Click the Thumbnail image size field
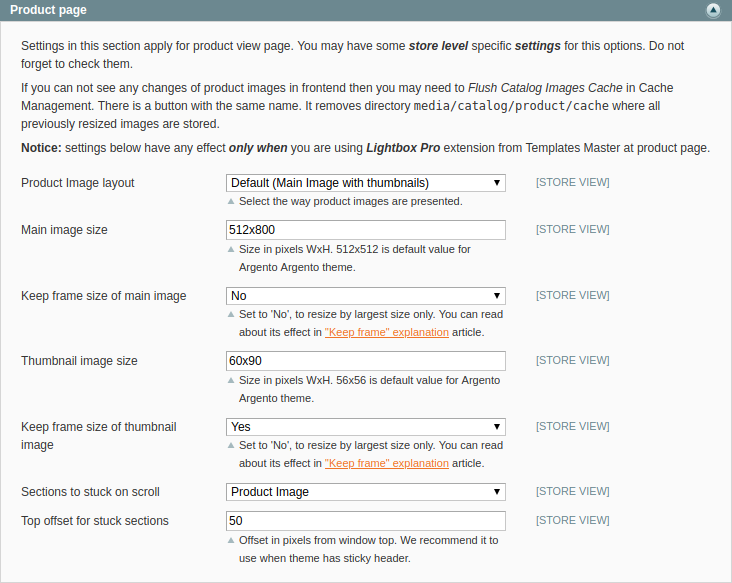The width and height of the screenshot is (732, 583). coord(366,361)
